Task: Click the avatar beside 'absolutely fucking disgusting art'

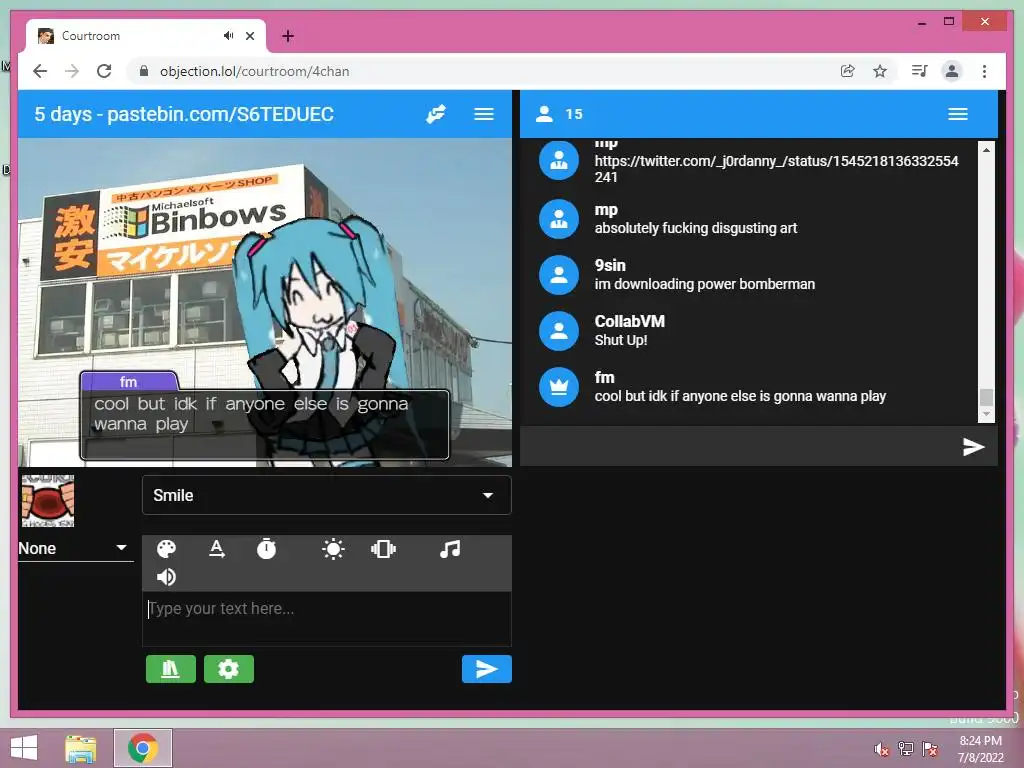Action: coord(558,219)
